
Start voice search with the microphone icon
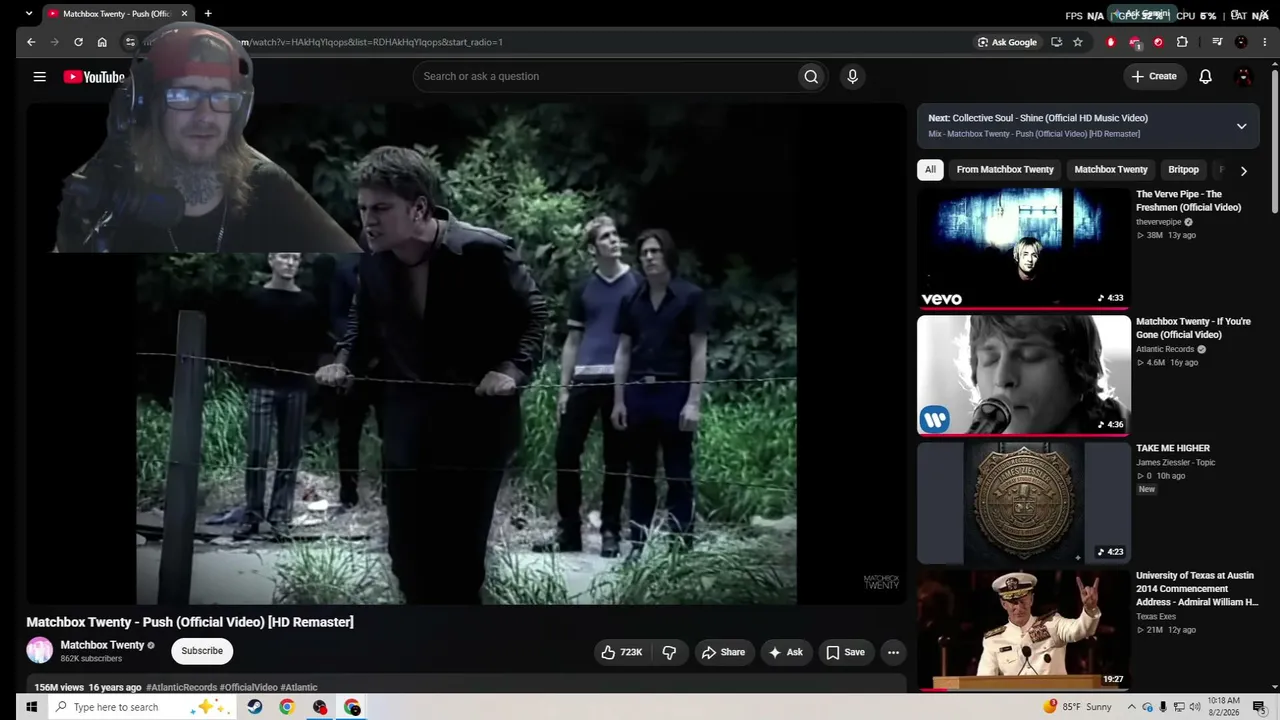tap(852, 77)
